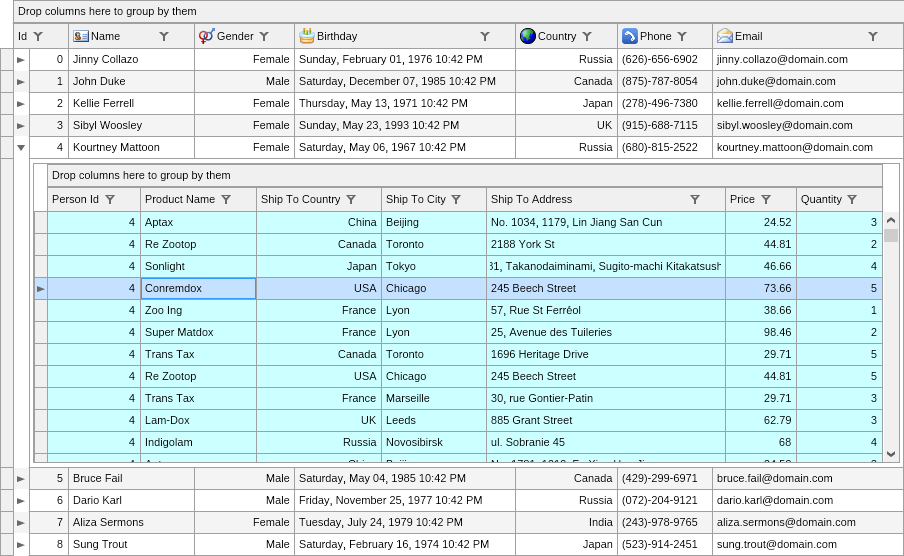
Task: Open filter for Product Name column
Action: pyautogui.click(x=226, y=199)
